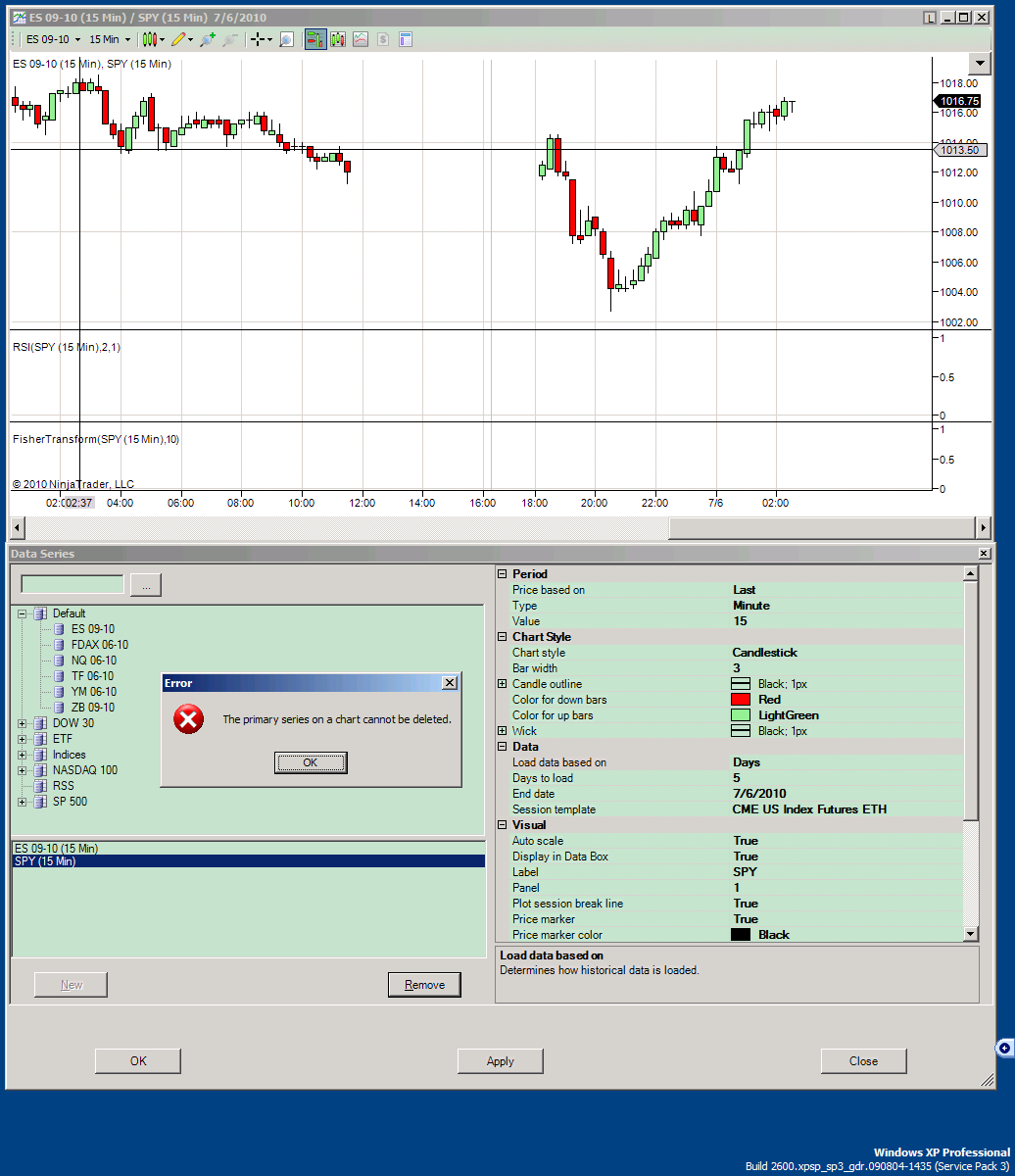The width and height of the screenshot is (1015, 1176).
Task: Click the round blue arrow icon at right edge
Action: pyautogui.click(x=1004, y=1049)
